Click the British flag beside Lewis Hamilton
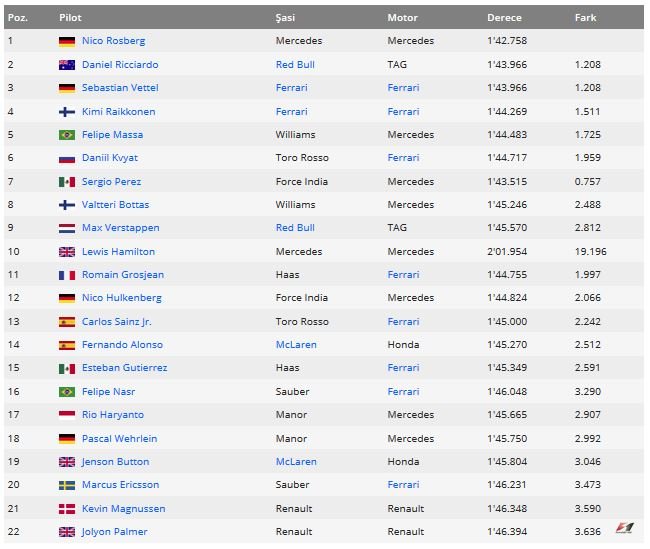This screenshot has width=650, height=549. 67,252
